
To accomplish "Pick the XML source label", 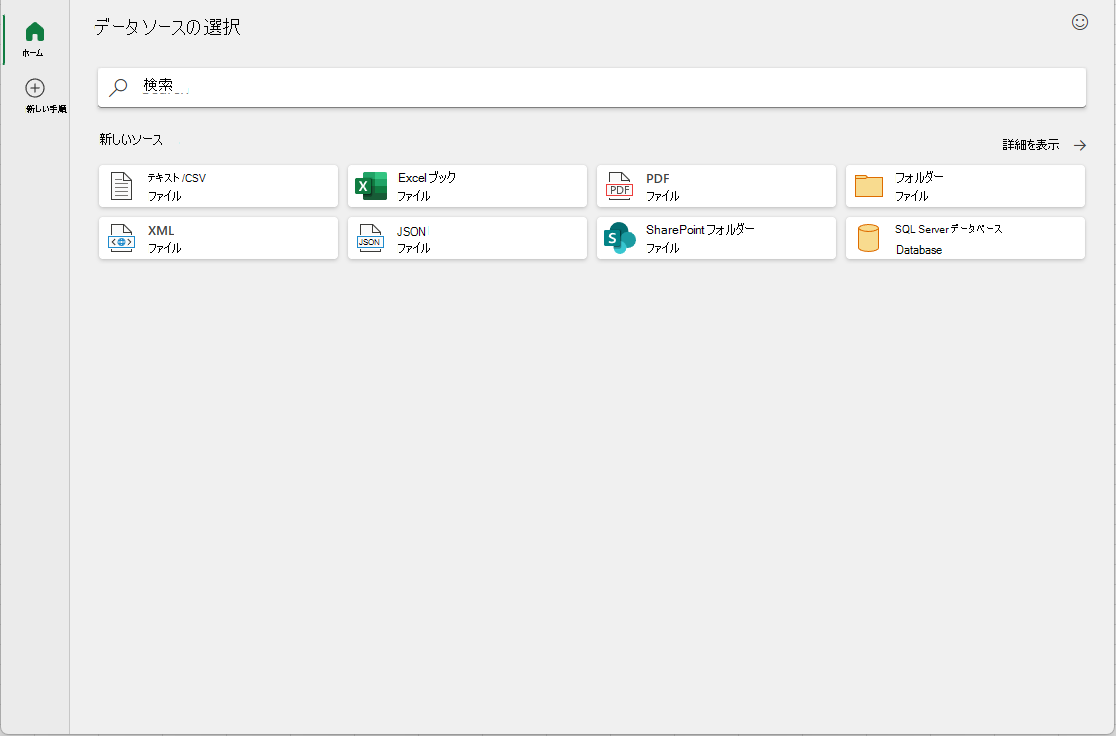I will point(161,231).
